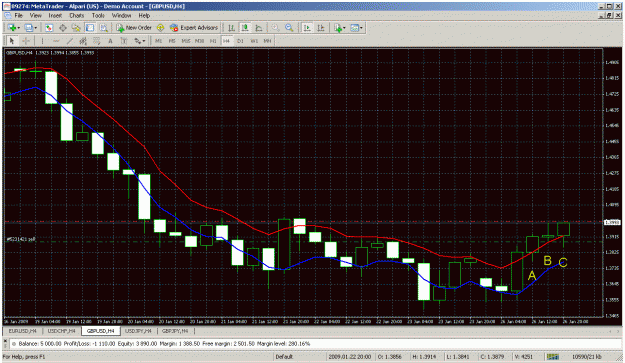Open the Strategy Tester icon
Image resolution: width=625 pixels, height=363 pixels.
click(104, 27)
